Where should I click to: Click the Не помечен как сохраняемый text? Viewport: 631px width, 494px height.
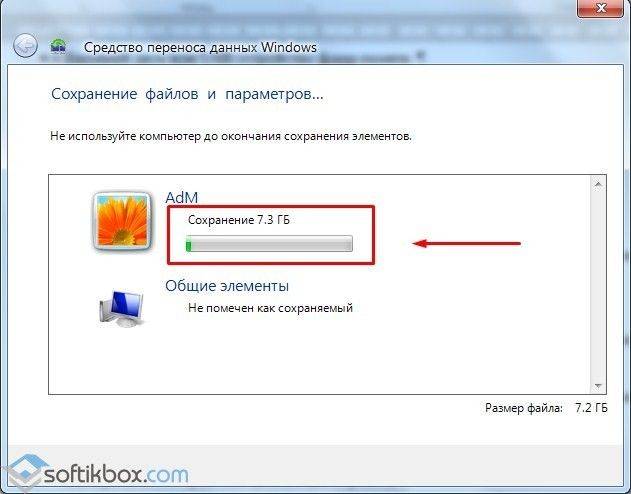[x=270, y=308]
